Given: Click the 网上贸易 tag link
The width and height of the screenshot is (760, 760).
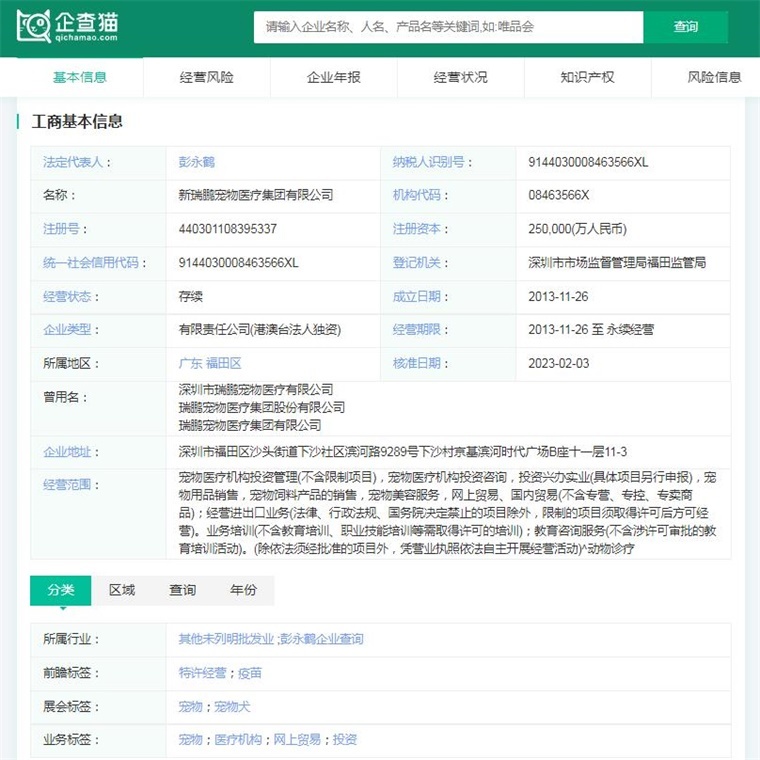Looking at the screenshot, I should pos(297,739).
